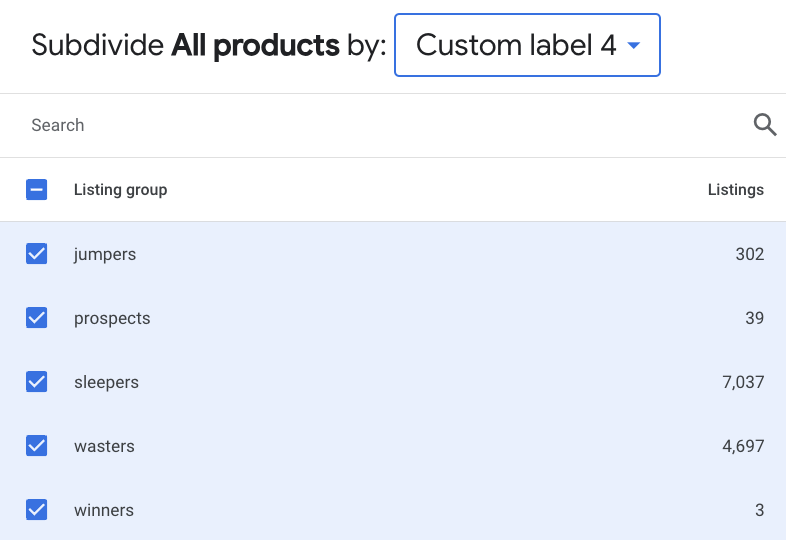Click the magnifying glass search icon

coord(765,125)
